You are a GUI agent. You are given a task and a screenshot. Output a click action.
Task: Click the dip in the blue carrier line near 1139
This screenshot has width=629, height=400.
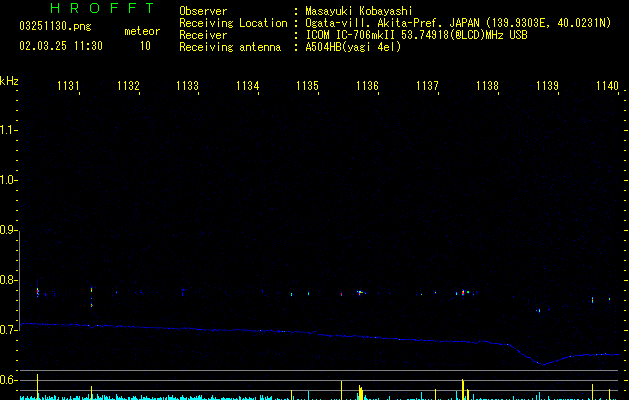(542, 363)
